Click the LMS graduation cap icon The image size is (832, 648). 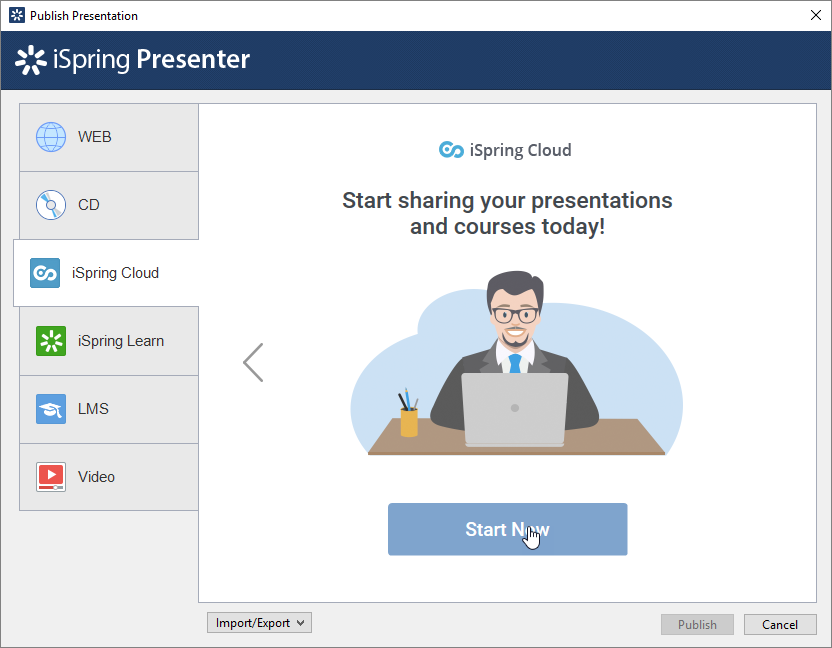(51, 409)
